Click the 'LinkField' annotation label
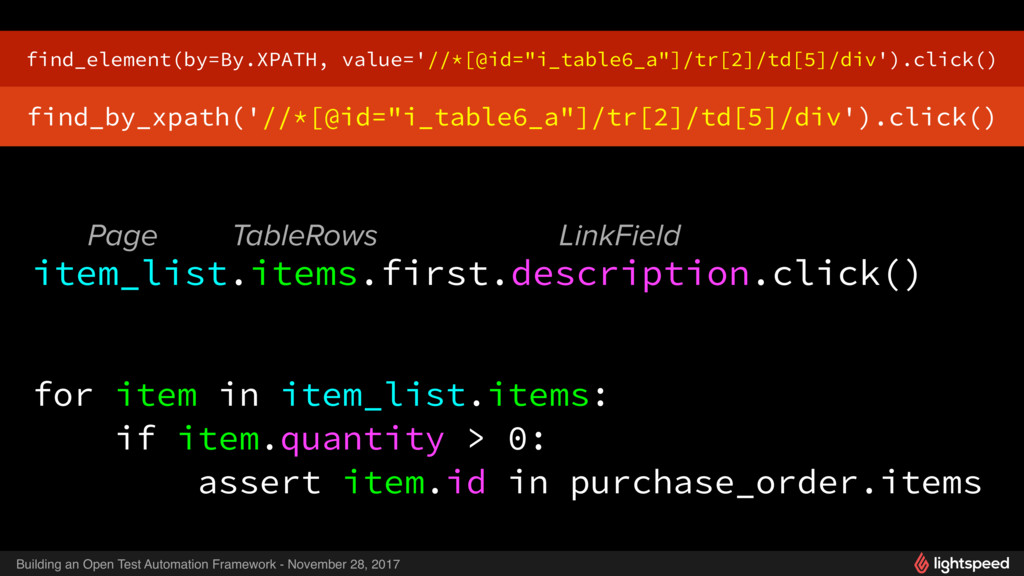 point(619,236)
